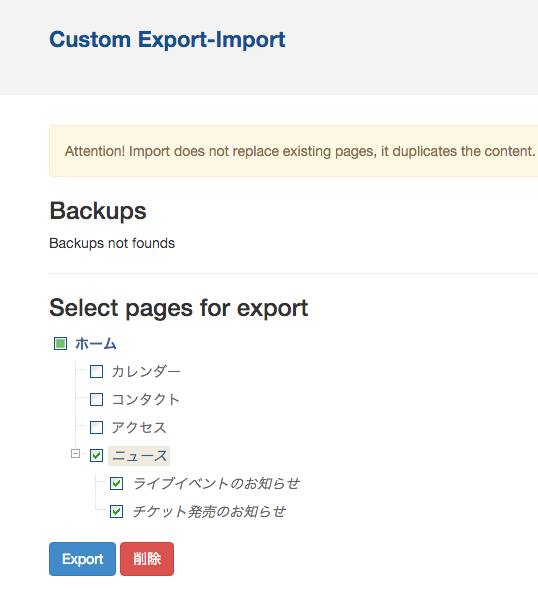Uncheck the ライブイベントのお知らせ checkbox
Viewport: 538px width, 592px height.
click(x=116, y=484)
